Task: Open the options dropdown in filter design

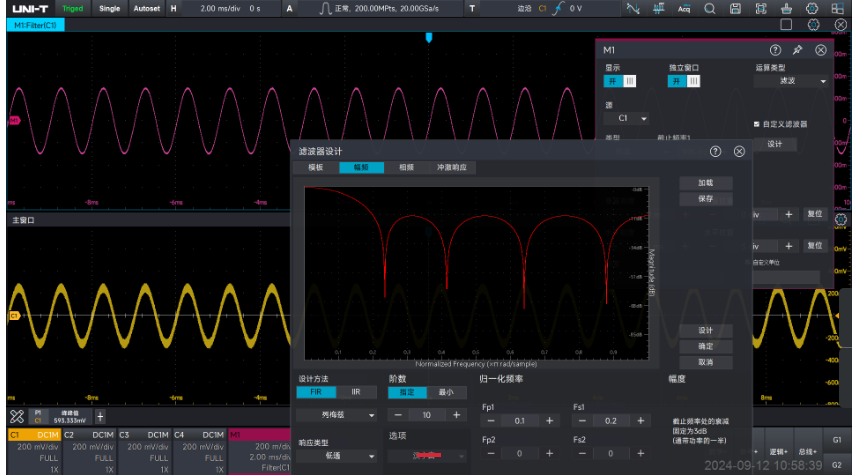Action: pyautogui.click(x=428, y=455)
